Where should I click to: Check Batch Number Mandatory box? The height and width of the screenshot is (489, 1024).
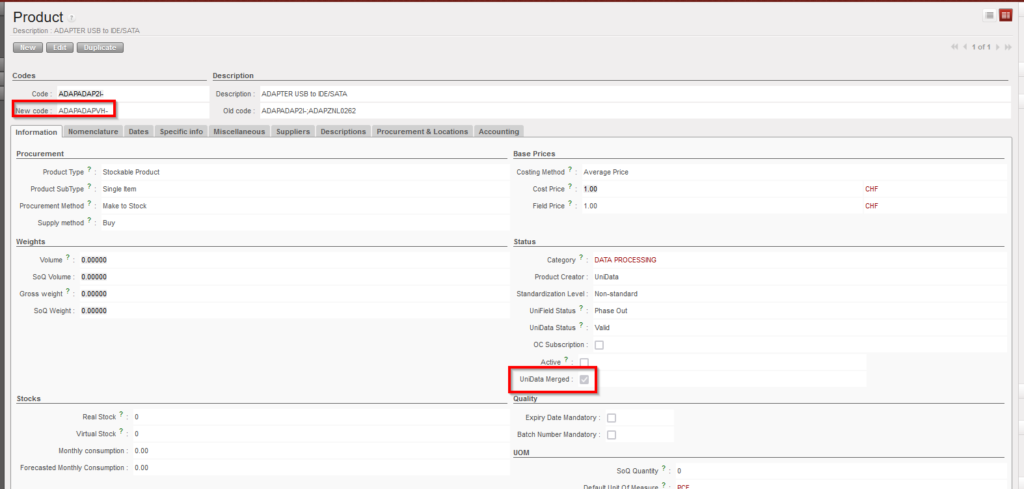click(x=611, y=435)
